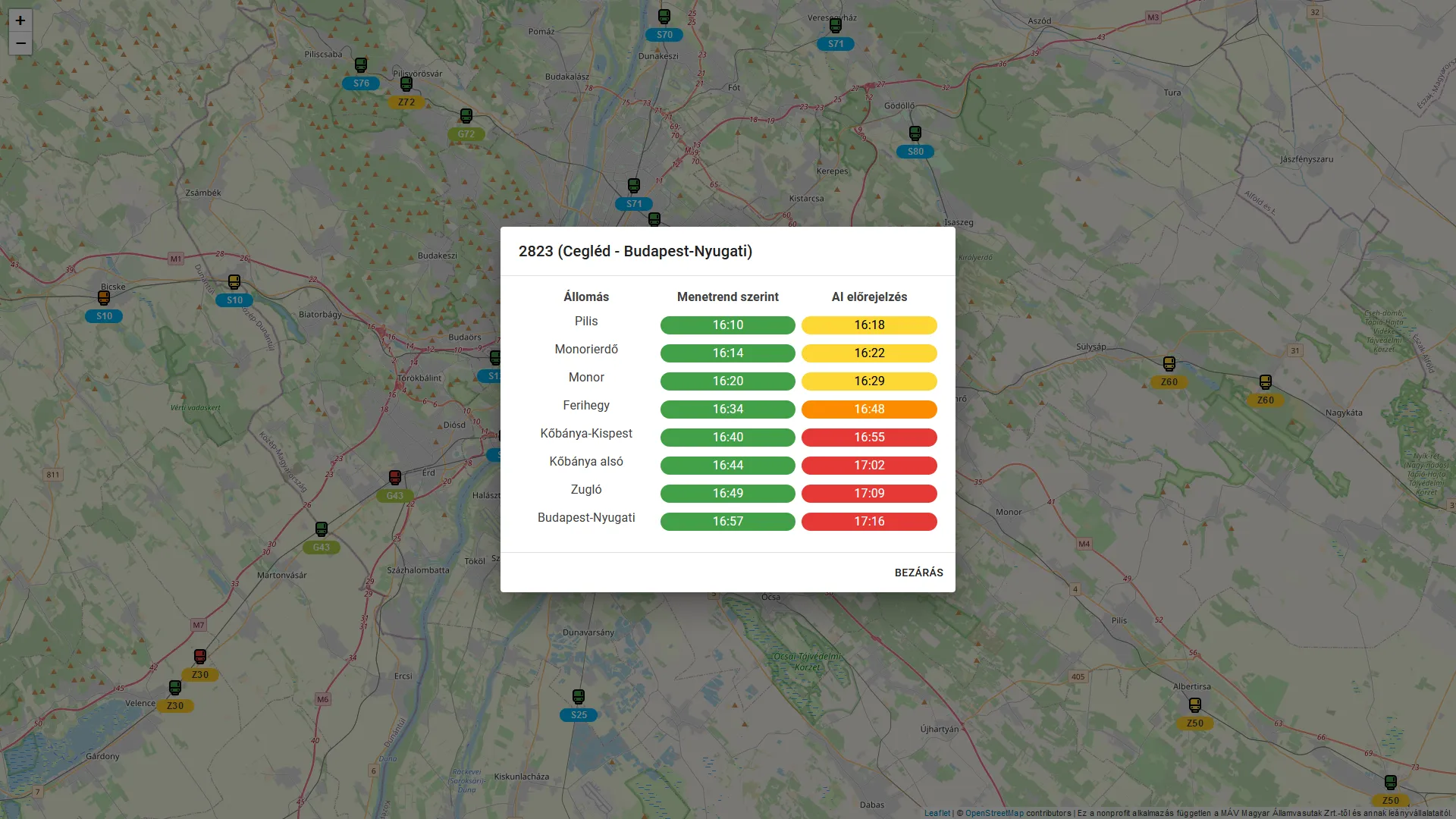This screenshot has width=1456, height=819.
Task: Click the G43 train marker near Érd
Action: pyautogui.click(x=394, y=476)
